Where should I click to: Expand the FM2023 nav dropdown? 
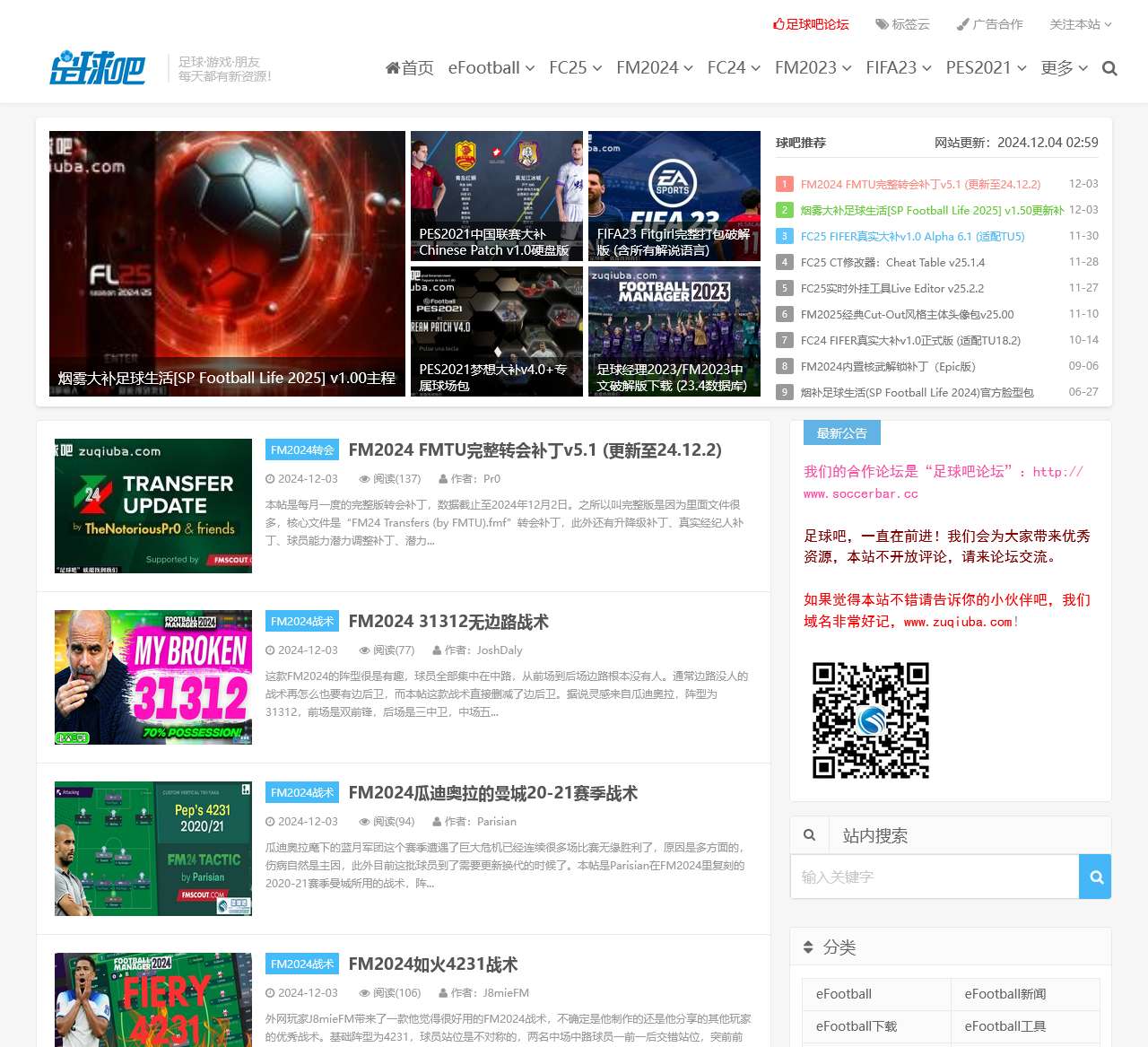point(813,68)
